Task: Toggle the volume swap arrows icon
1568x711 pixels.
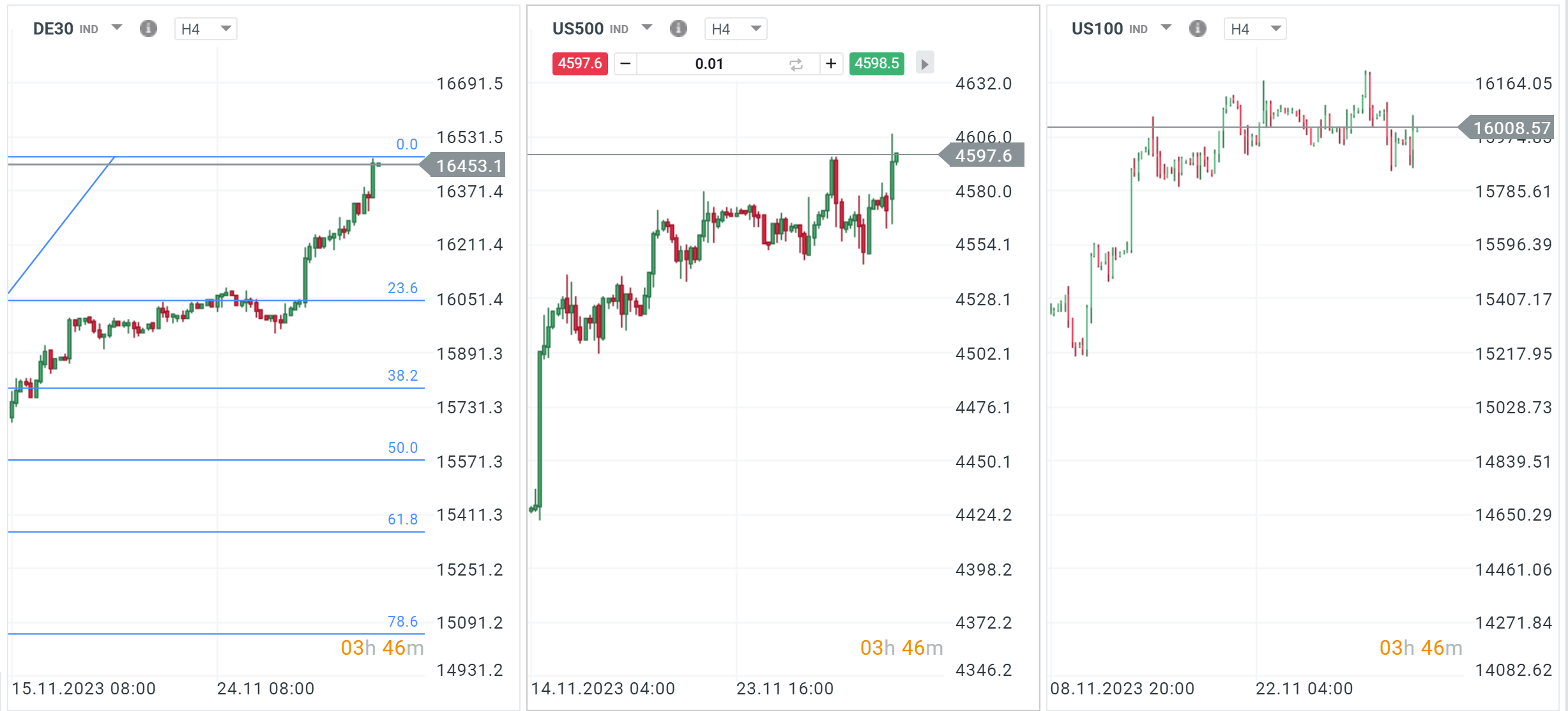Action: pyautogui.click(x=796, y=64)
